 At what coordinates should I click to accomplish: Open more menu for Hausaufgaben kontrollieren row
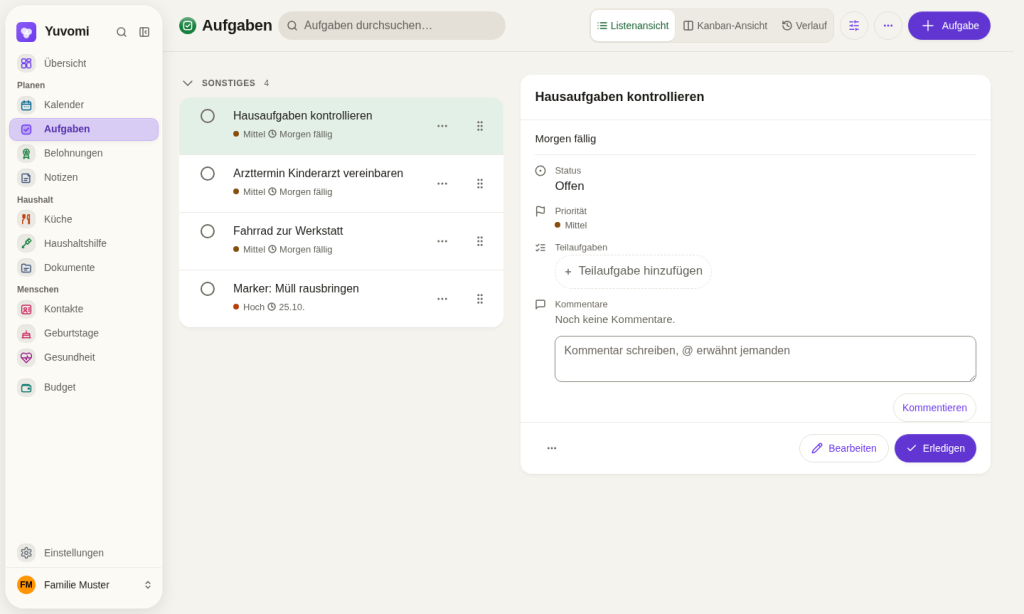click(x=442, y=126)
